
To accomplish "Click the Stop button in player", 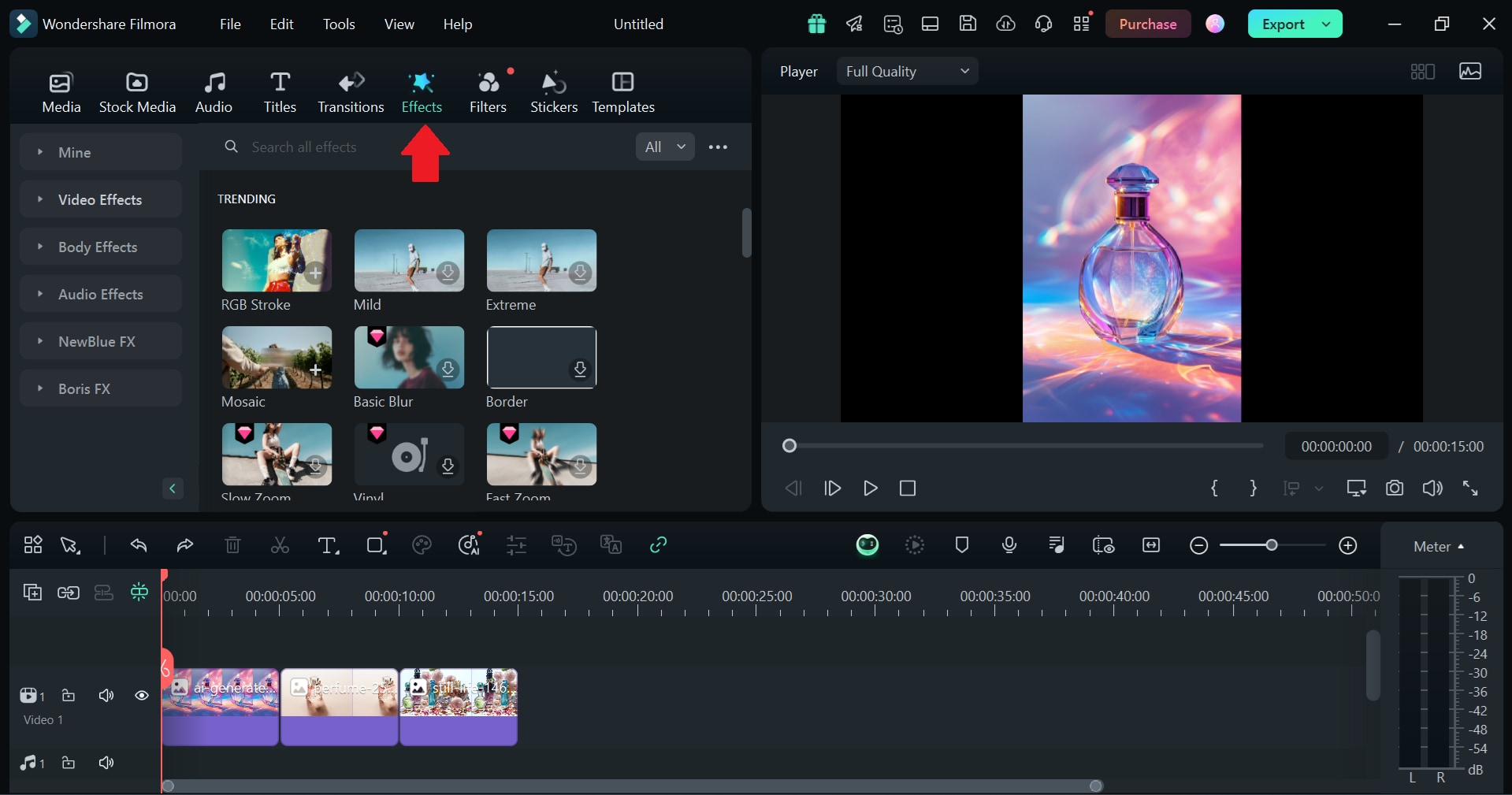I will pyautogui.click(x=908, y=489).
